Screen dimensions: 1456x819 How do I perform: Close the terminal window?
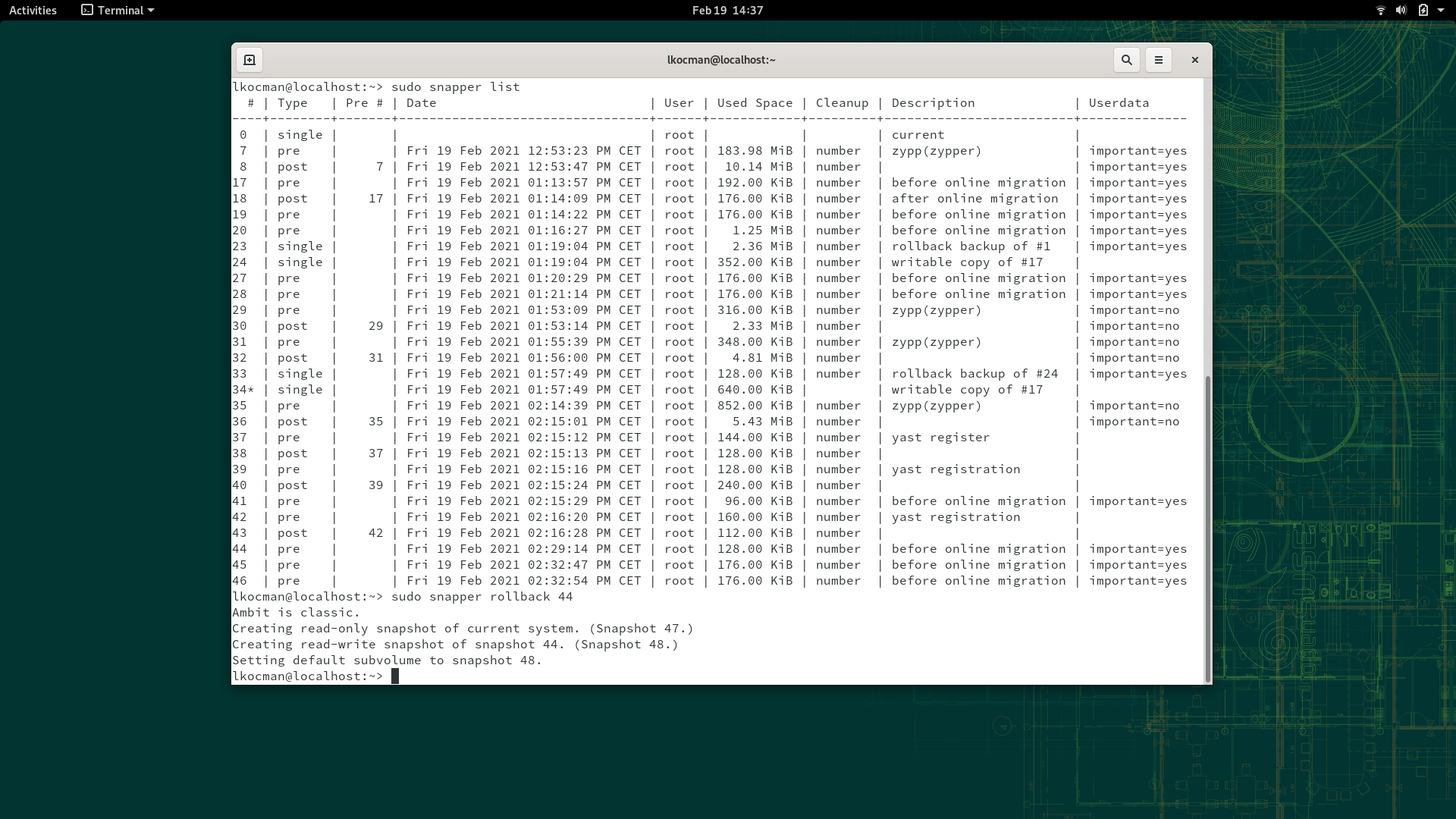[x=1194, y=60]
